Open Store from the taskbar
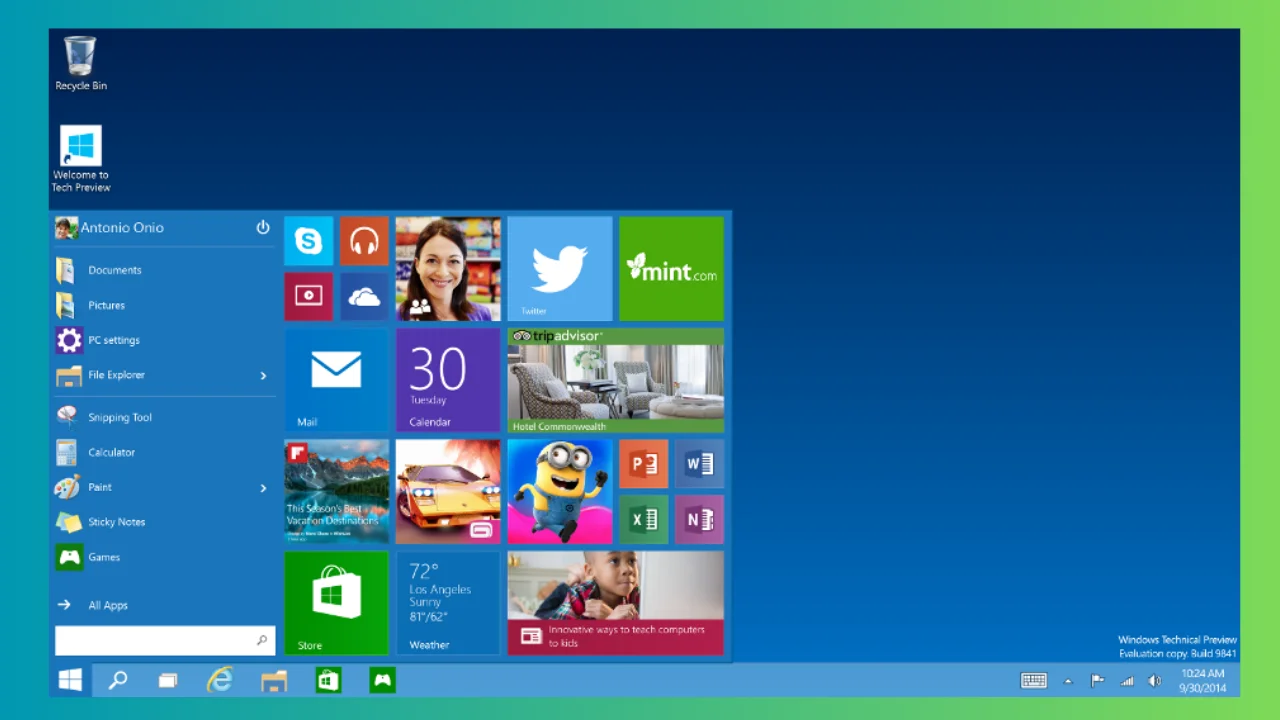The image size is (1280, 720). click(328, 680)
